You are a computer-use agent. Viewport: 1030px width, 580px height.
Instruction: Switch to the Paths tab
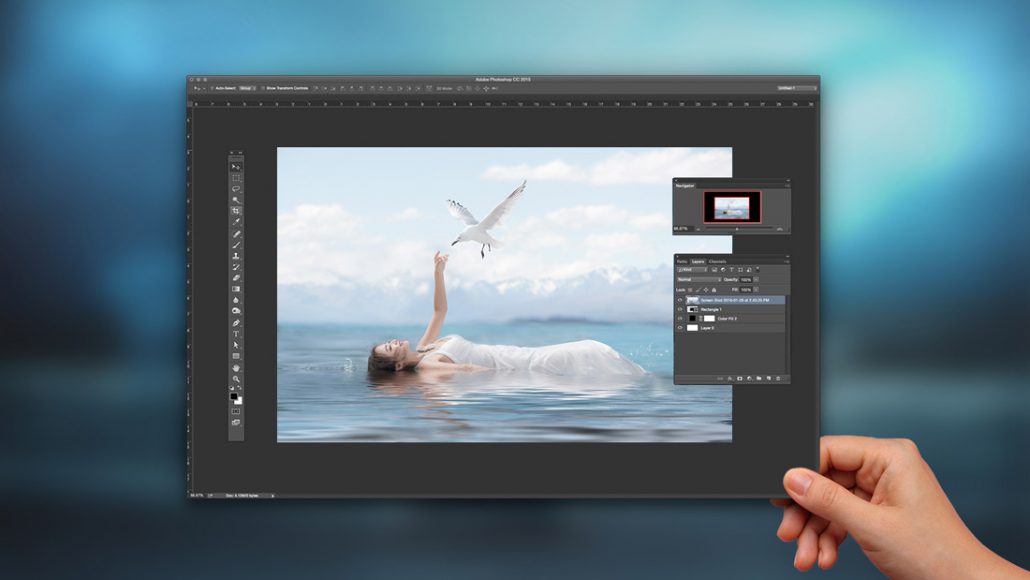click(x=682, y=261)
